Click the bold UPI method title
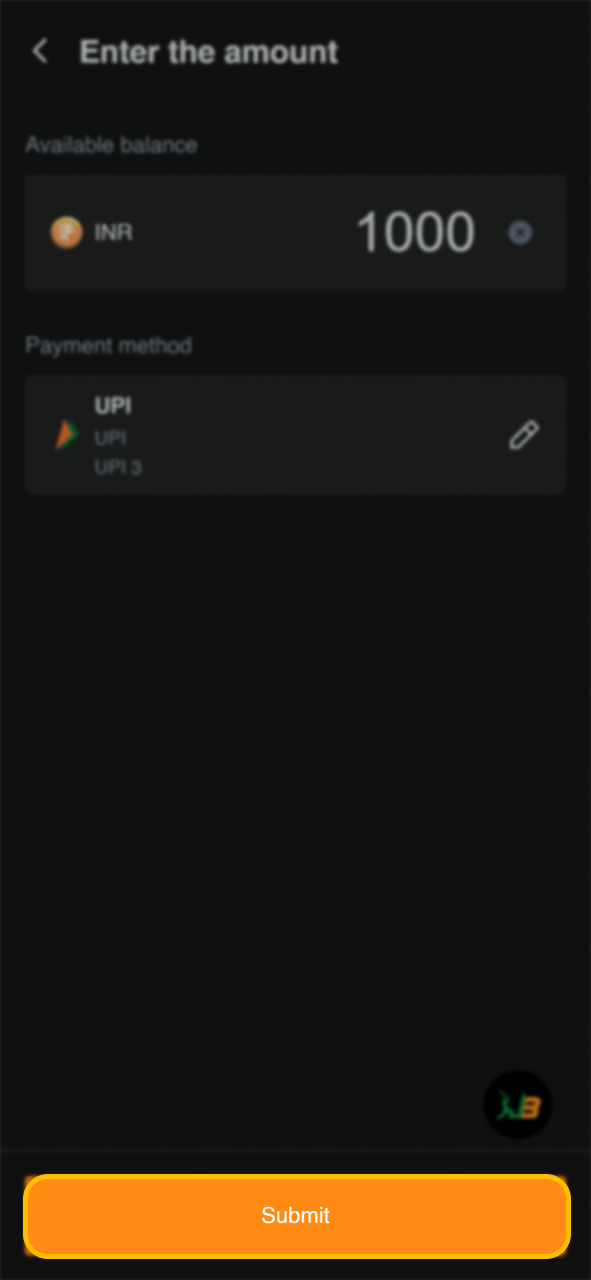 coord(113,406)
